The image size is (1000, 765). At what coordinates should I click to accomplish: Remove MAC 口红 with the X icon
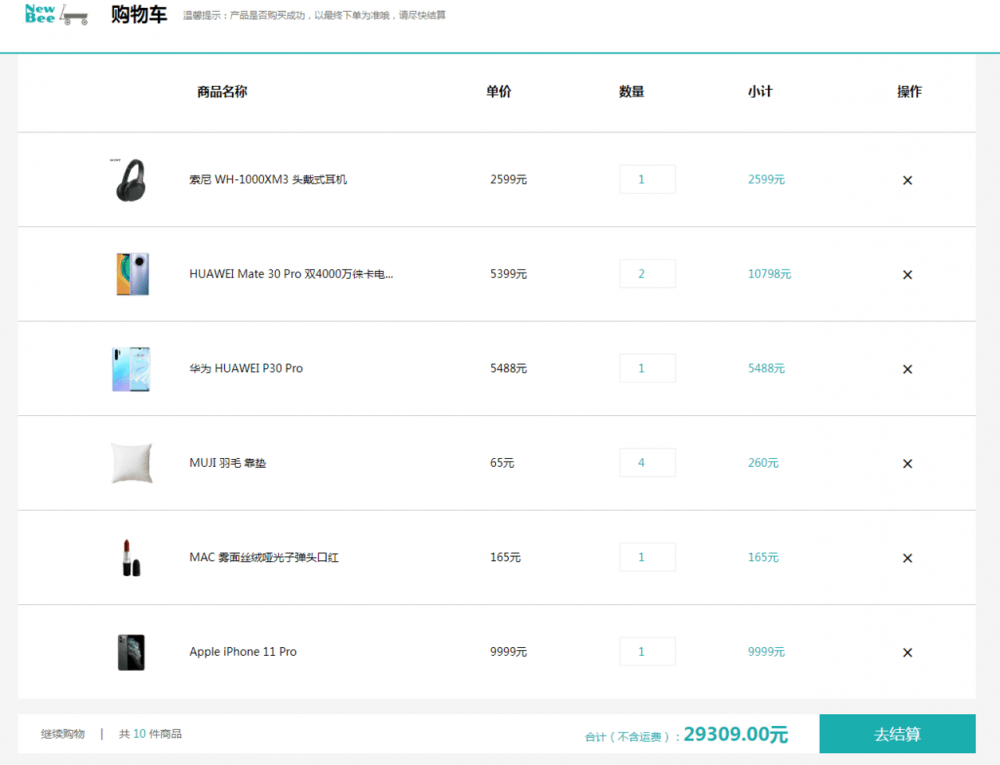pyautogui.click(x=907, y=557)
